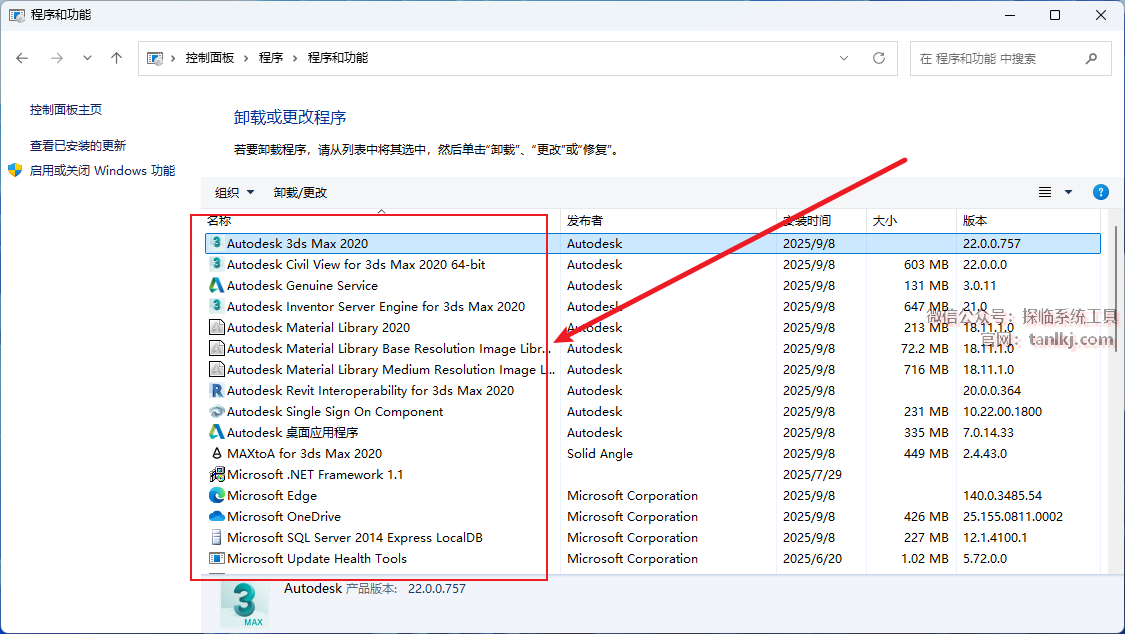Click the Microsoft OneDrive cloud icon
Image resolution: width=1125 pixels, height=634 pixels.
pyautogui.click(x=216, y=517)
